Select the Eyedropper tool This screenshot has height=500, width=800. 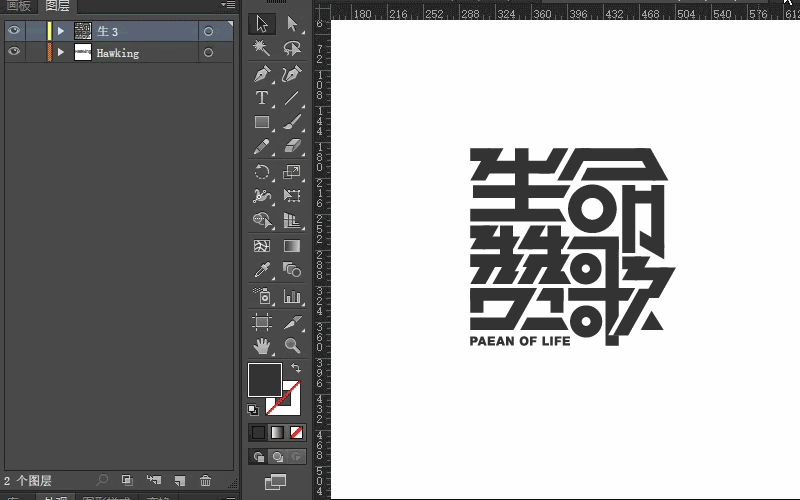pyautogui.click(x=262, y=270)
